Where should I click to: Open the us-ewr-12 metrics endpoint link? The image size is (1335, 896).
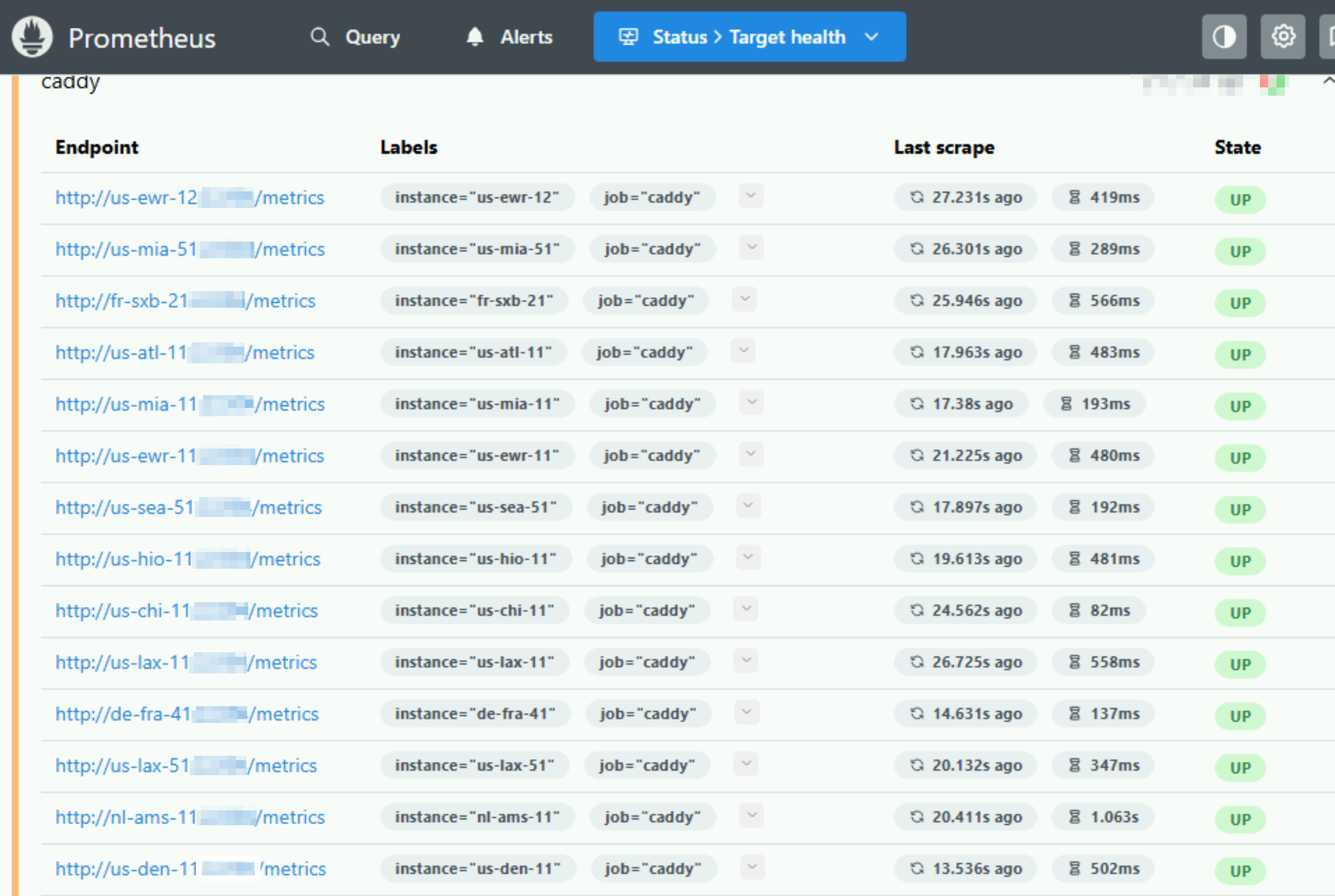[x=190, y=197]
